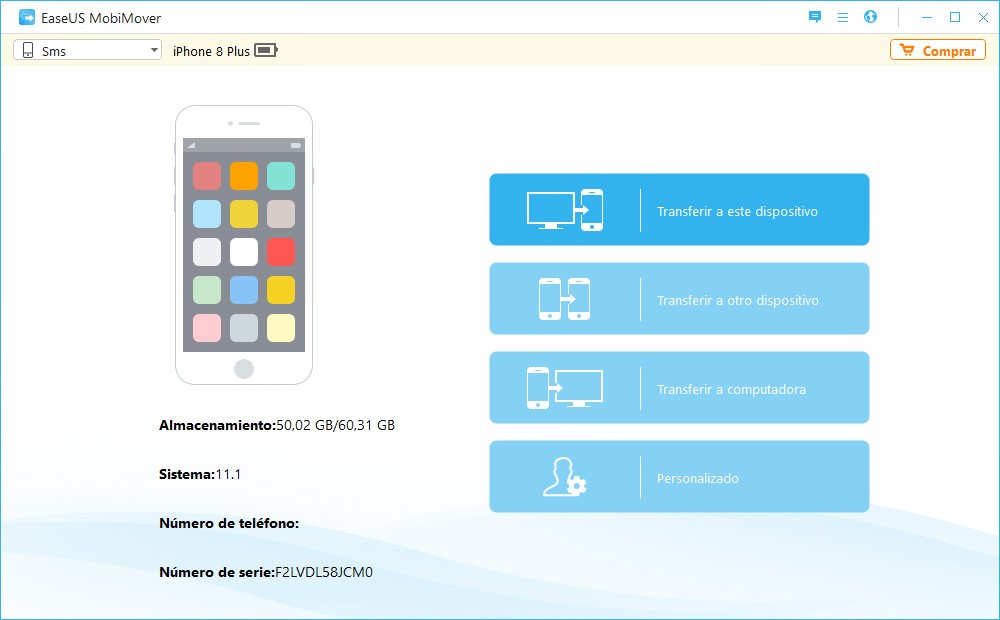Click the battery icon beside iPhone 8 Plus
The width and height of the screenshot is (1000, 620).
[266, 50]
